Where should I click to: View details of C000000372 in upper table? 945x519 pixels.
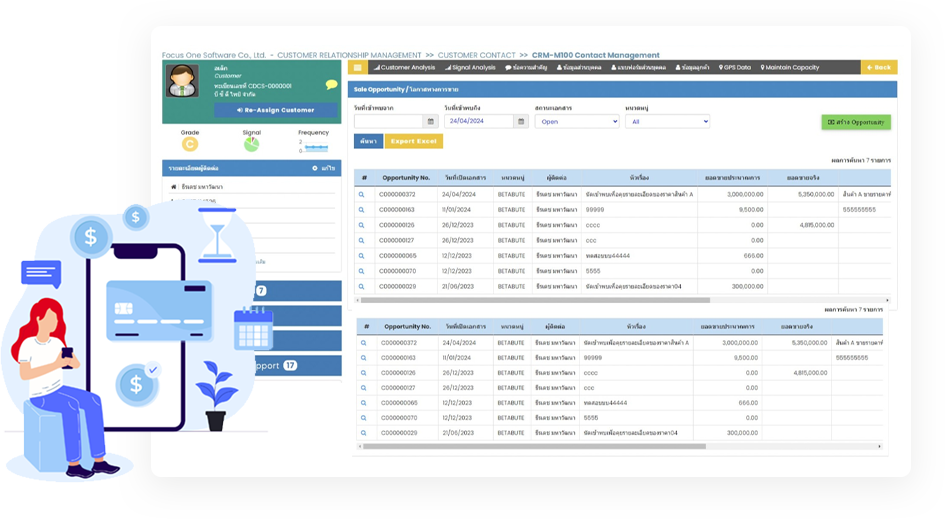(362, 195)
